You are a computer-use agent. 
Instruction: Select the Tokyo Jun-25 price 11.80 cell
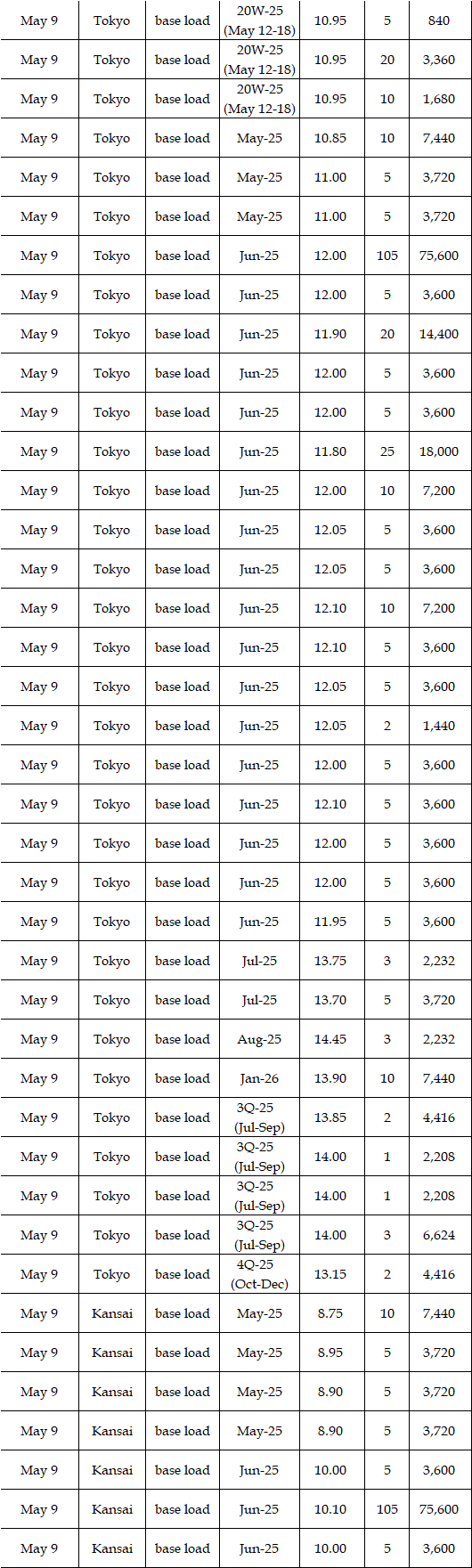click(330, 451)
